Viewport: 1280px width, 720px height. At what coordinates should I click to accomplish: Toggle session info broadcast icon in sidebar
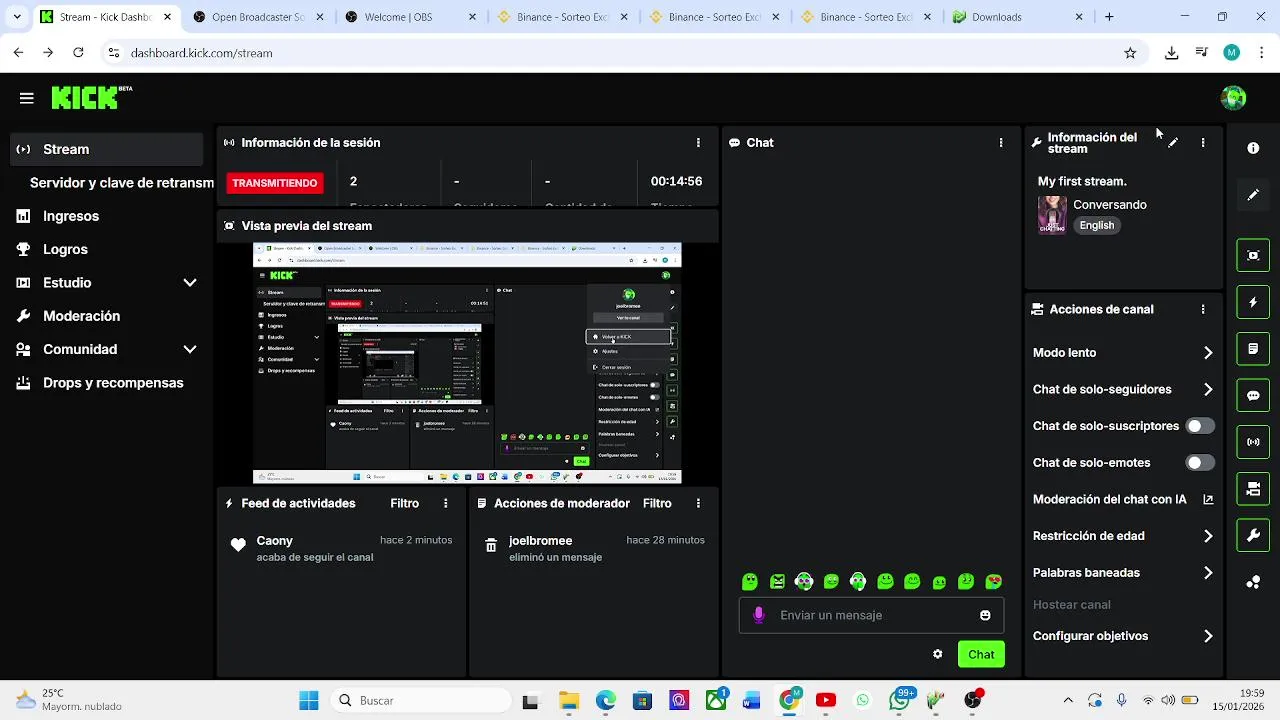[x=1253, y=442]
